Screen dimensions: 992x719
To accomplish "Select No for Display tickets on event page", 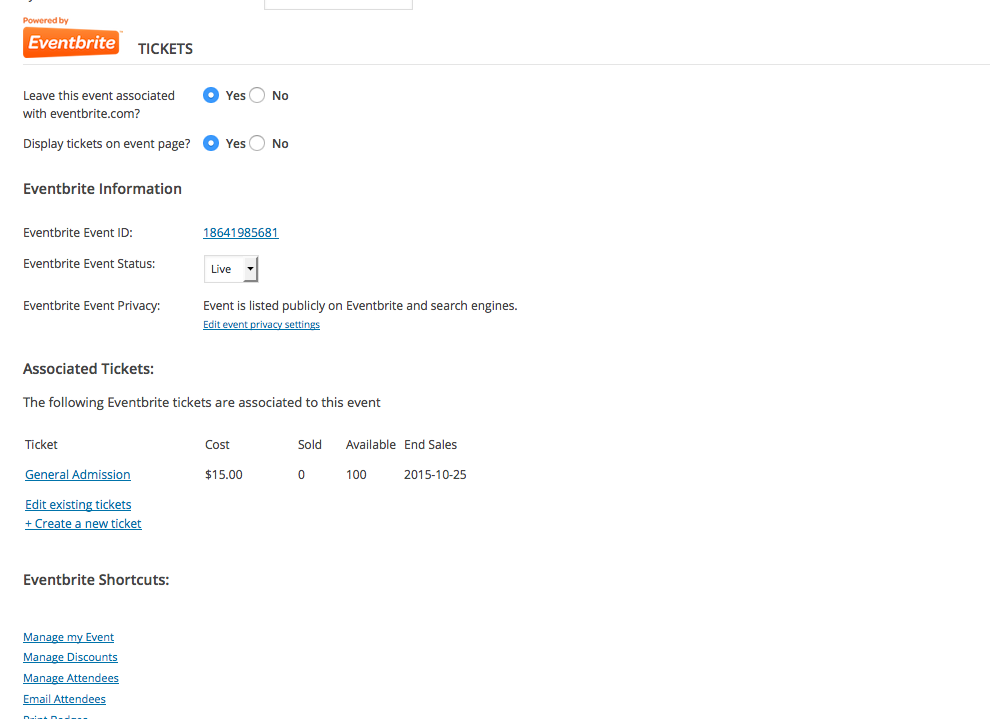I will (257, 144).
